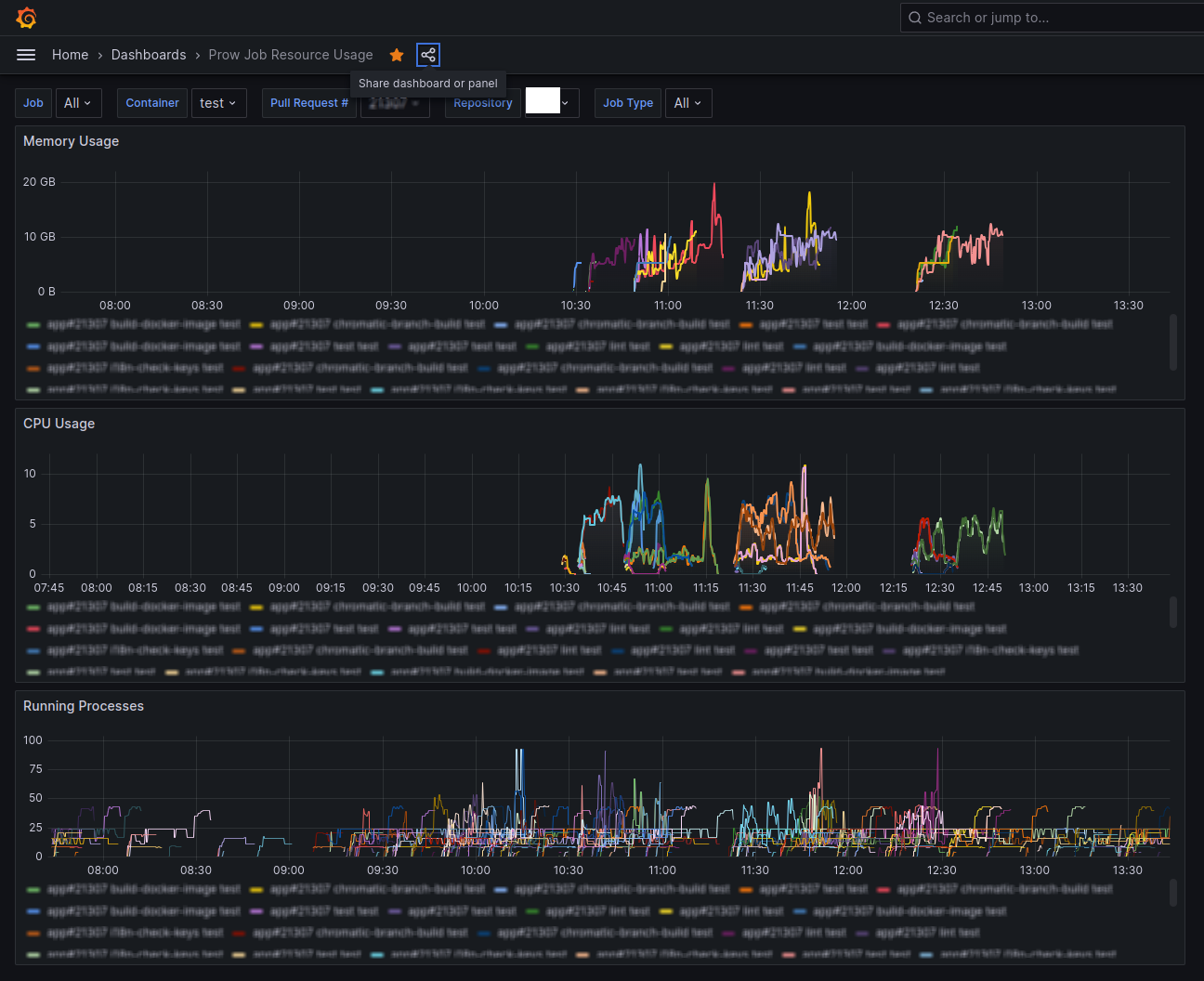Unstar this dashboard with the star icon
1204x981 pixels.
click(397, 55)
